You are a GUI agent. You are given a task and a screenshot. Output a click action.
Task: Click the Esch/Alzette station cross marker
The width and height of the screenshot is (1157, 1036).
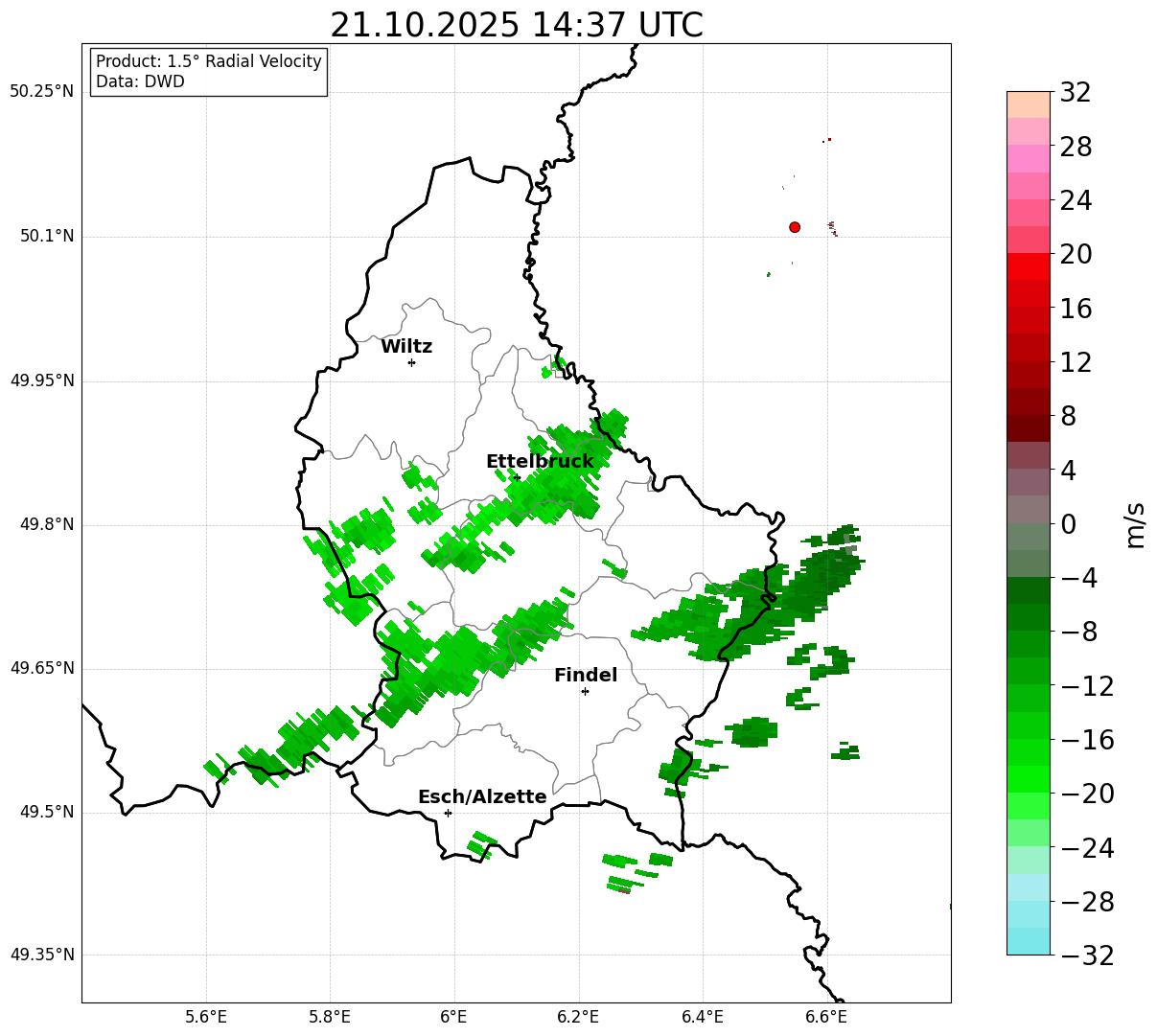(448, 813)
